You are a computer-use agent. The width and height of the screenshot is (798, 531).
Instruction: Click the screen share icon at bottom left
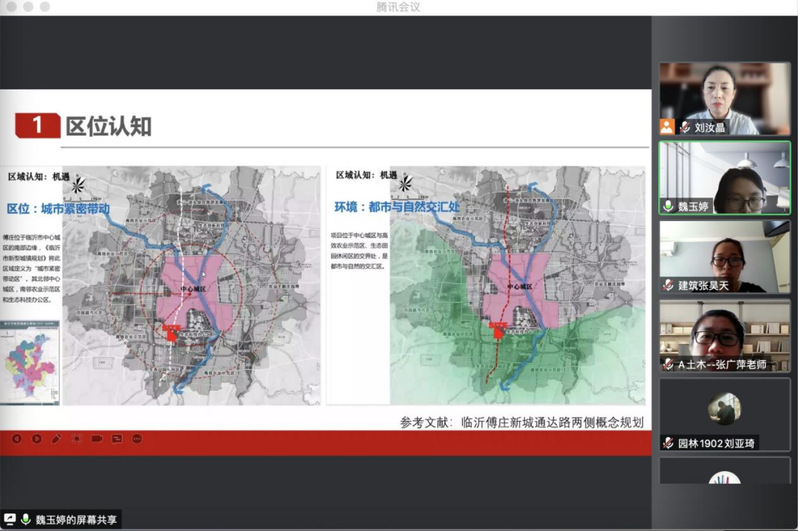11,519
